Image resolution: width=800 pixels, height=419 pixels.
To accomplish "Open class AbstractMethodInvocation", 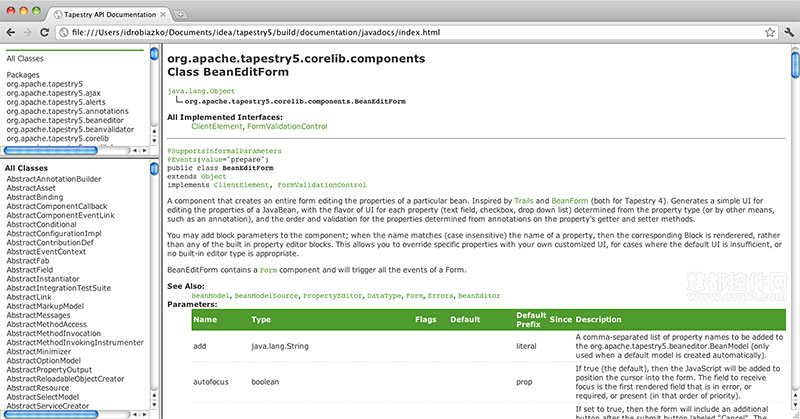I will point(54,333).
